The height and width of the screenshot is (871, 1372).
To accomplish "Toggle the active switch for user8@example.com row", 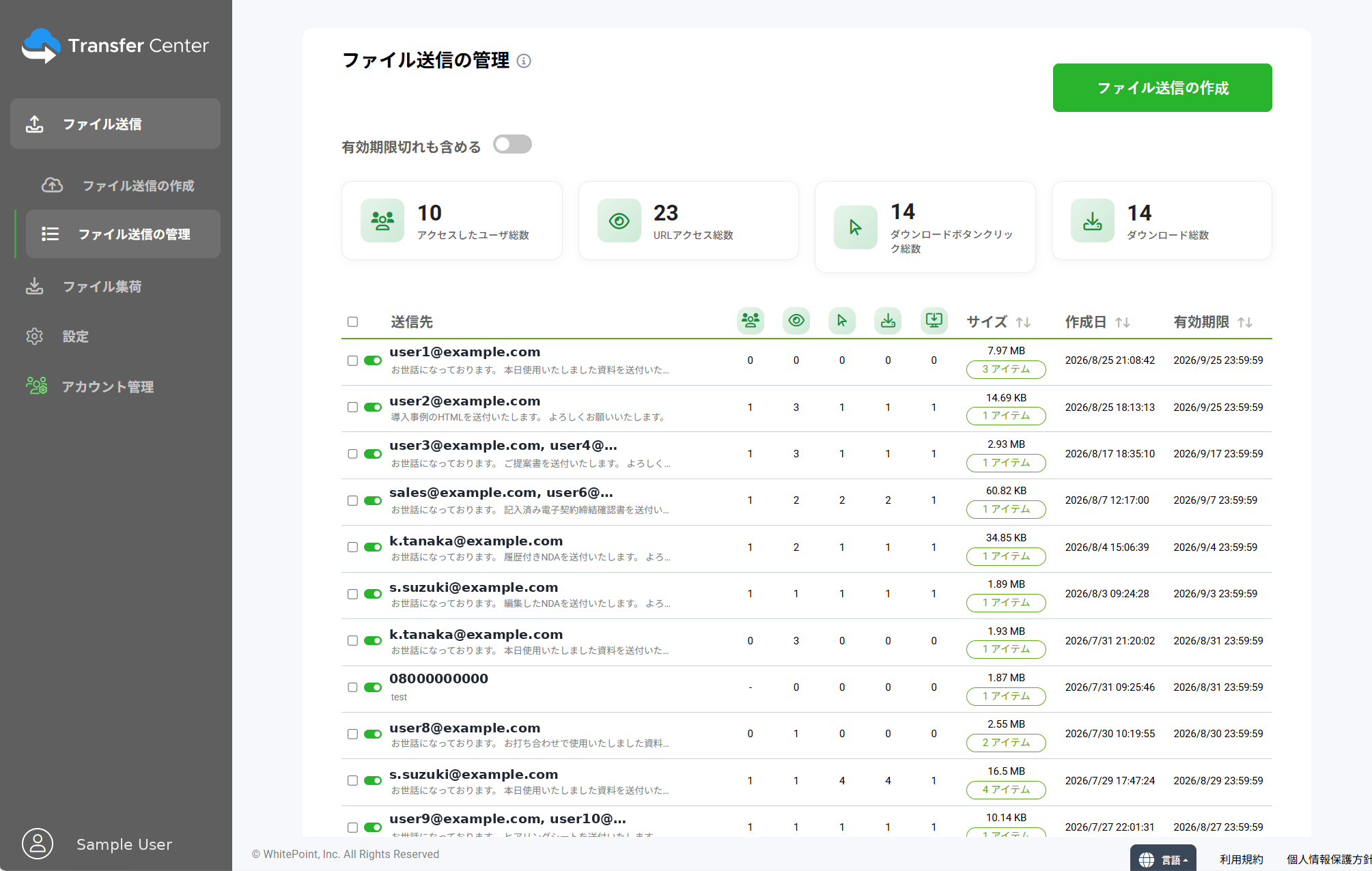I will (373, 734).
